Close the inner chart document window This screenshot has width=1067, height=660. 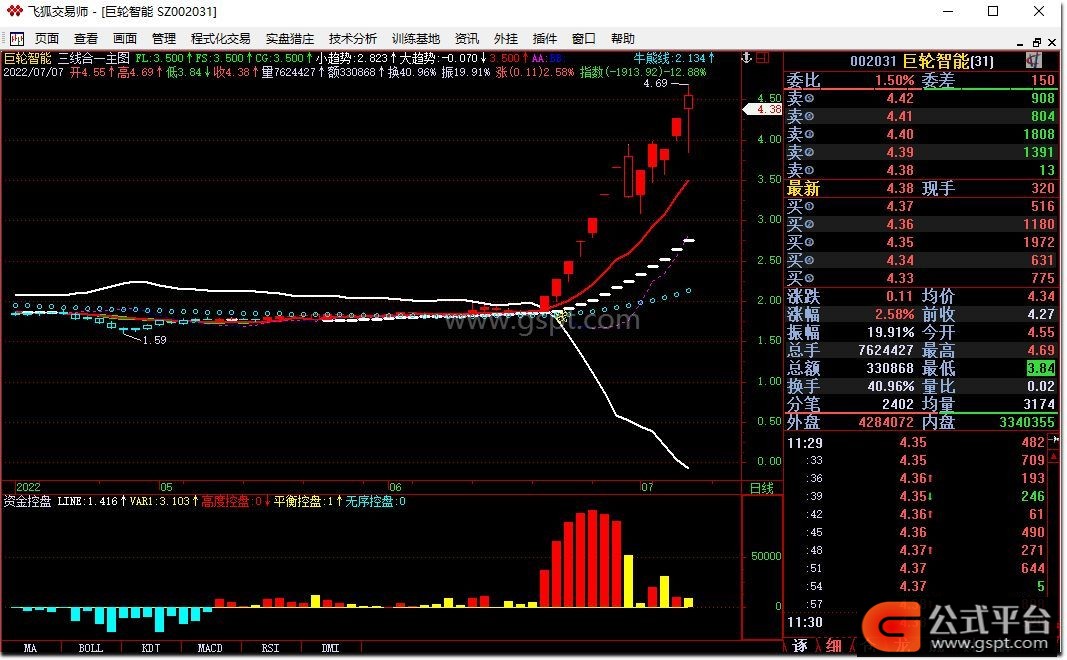1052,42
